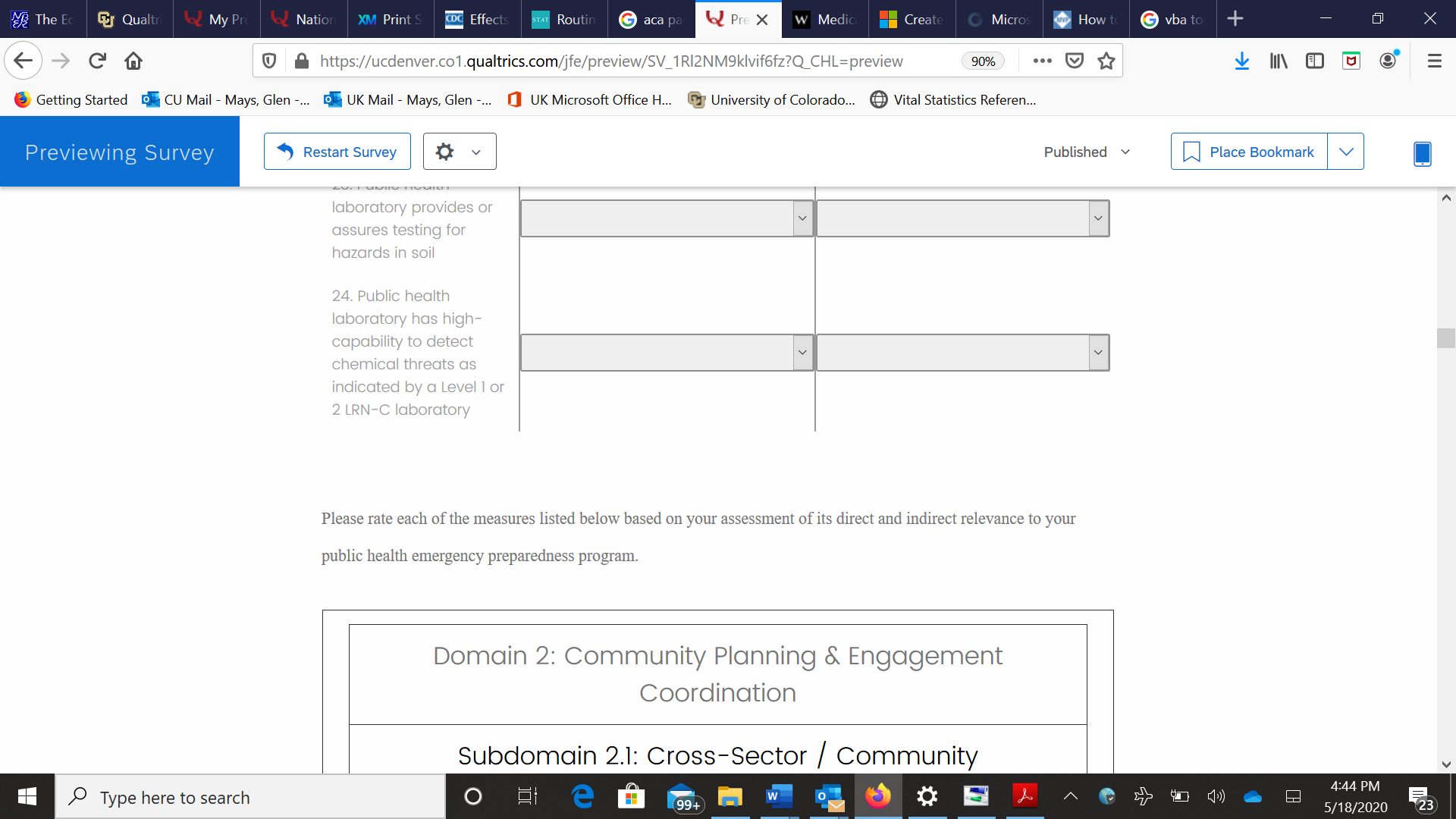1456x819 pixels.
Task: Toggle the sidebar view icon
Action: tap(1315, 61)
